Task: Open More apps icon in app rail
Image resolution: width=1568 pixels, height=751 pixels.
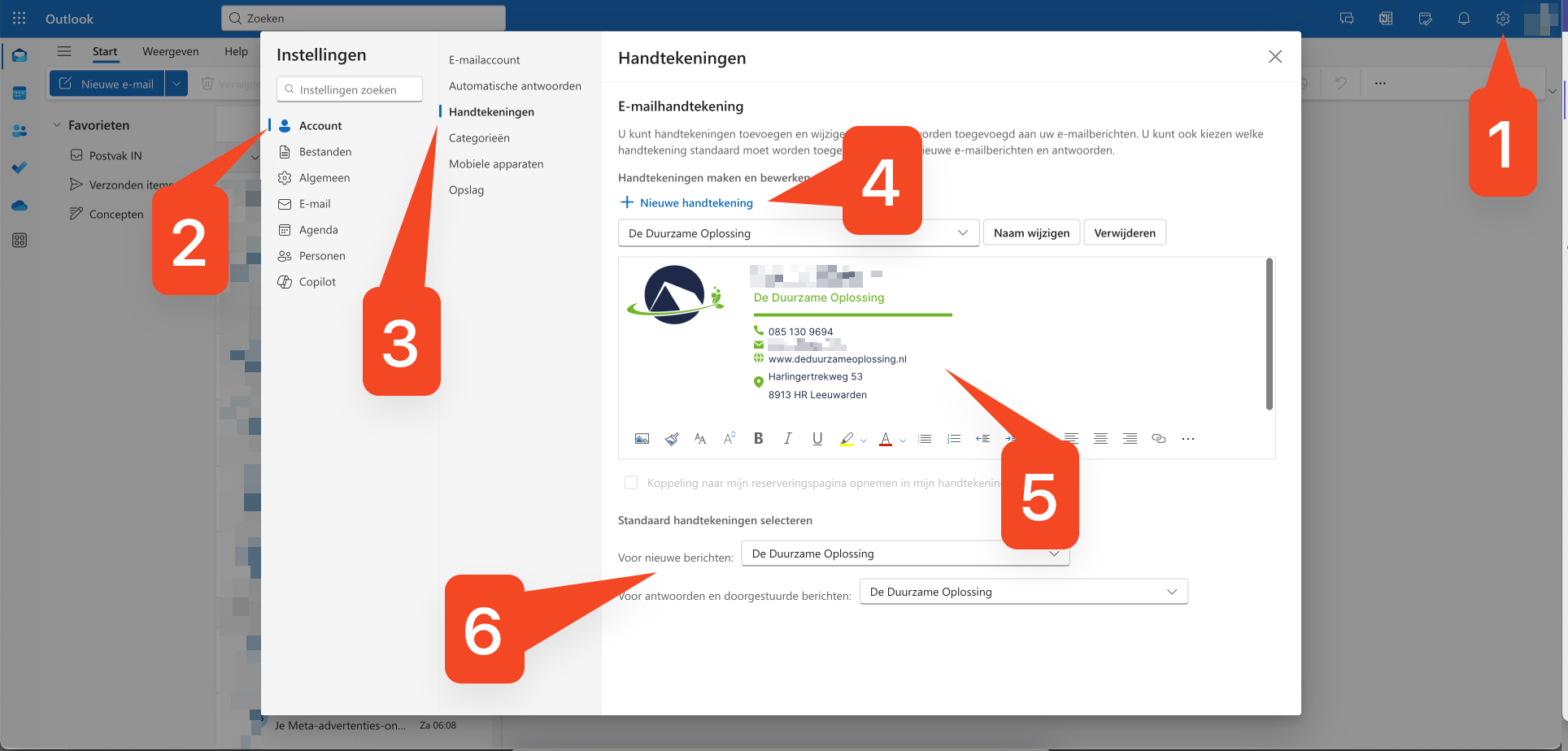Action: pos(20,241)
